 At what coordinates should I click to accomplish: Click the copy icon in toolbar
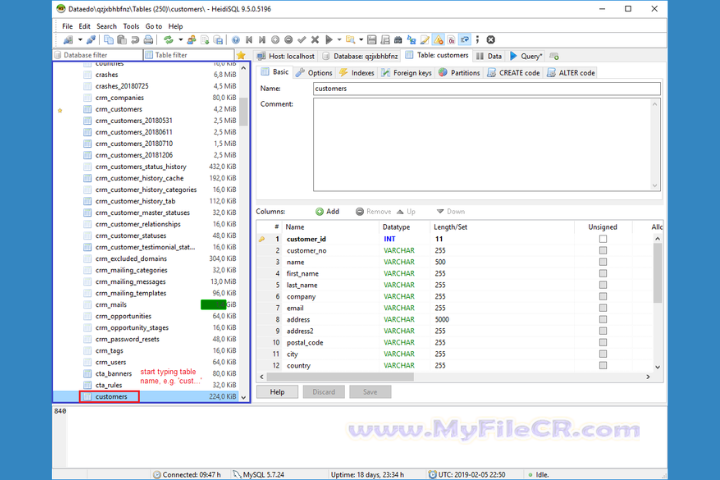pos(109,40)
